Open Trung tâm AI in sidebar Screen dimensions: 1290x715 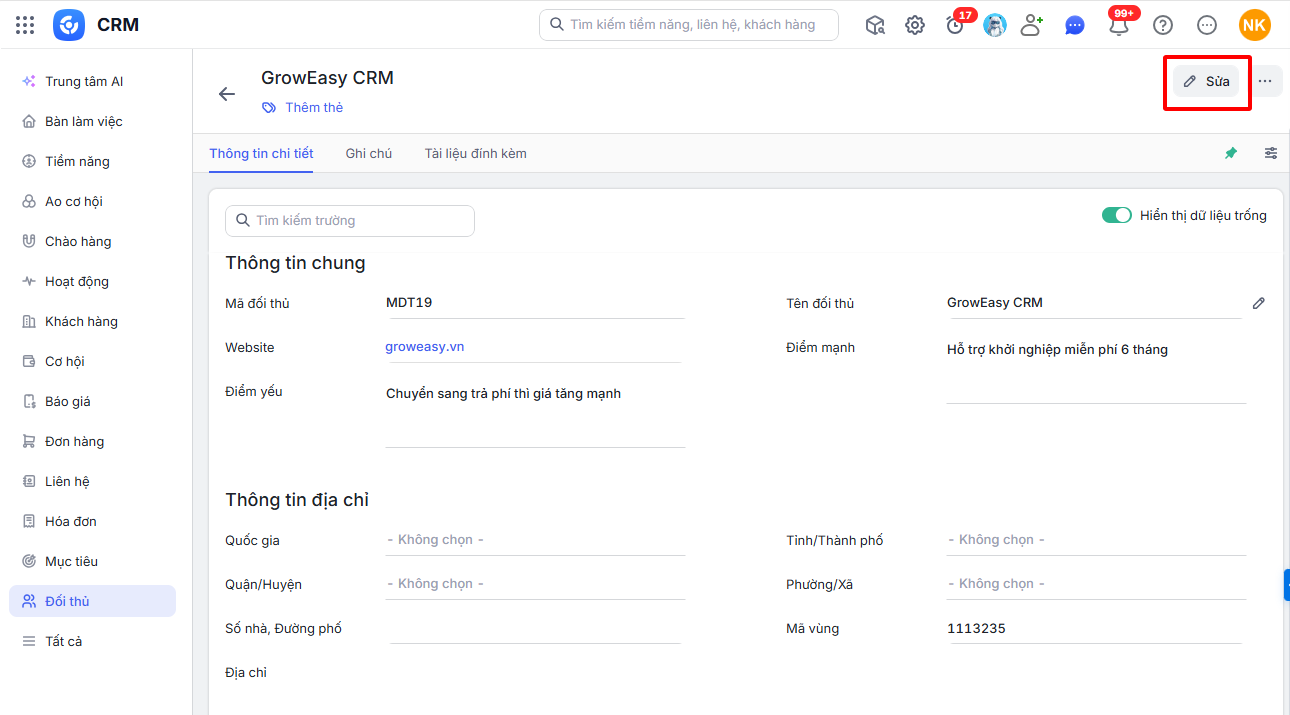pyautogui.click(x=92, y=81)
